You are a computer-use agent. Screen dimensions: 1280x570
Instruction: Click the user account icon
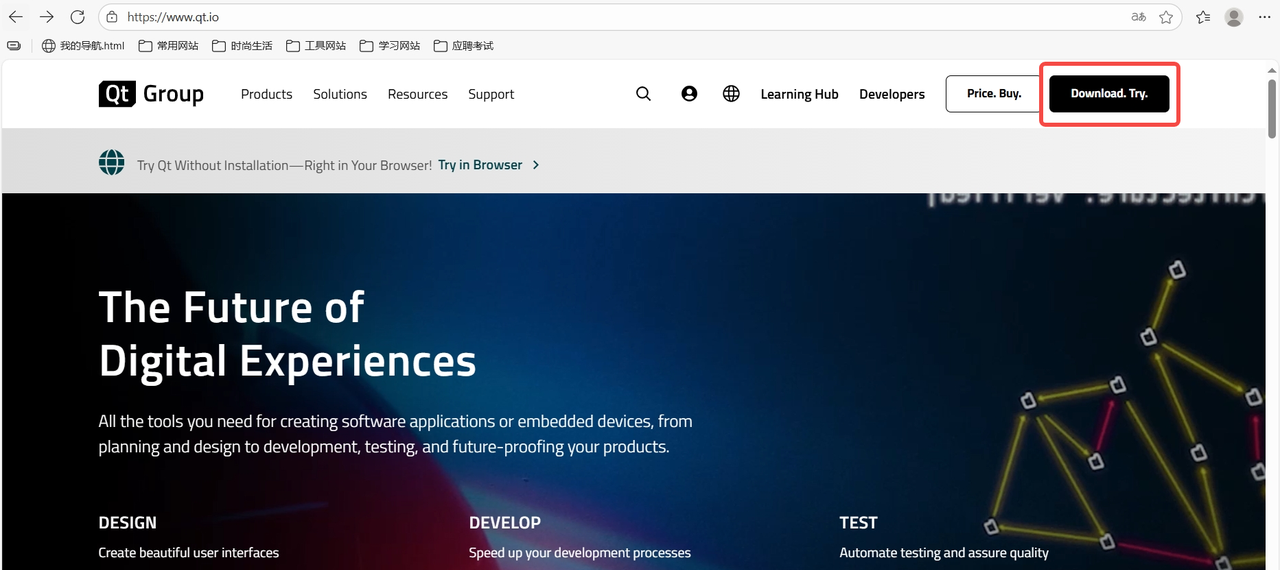coord(689,94)
